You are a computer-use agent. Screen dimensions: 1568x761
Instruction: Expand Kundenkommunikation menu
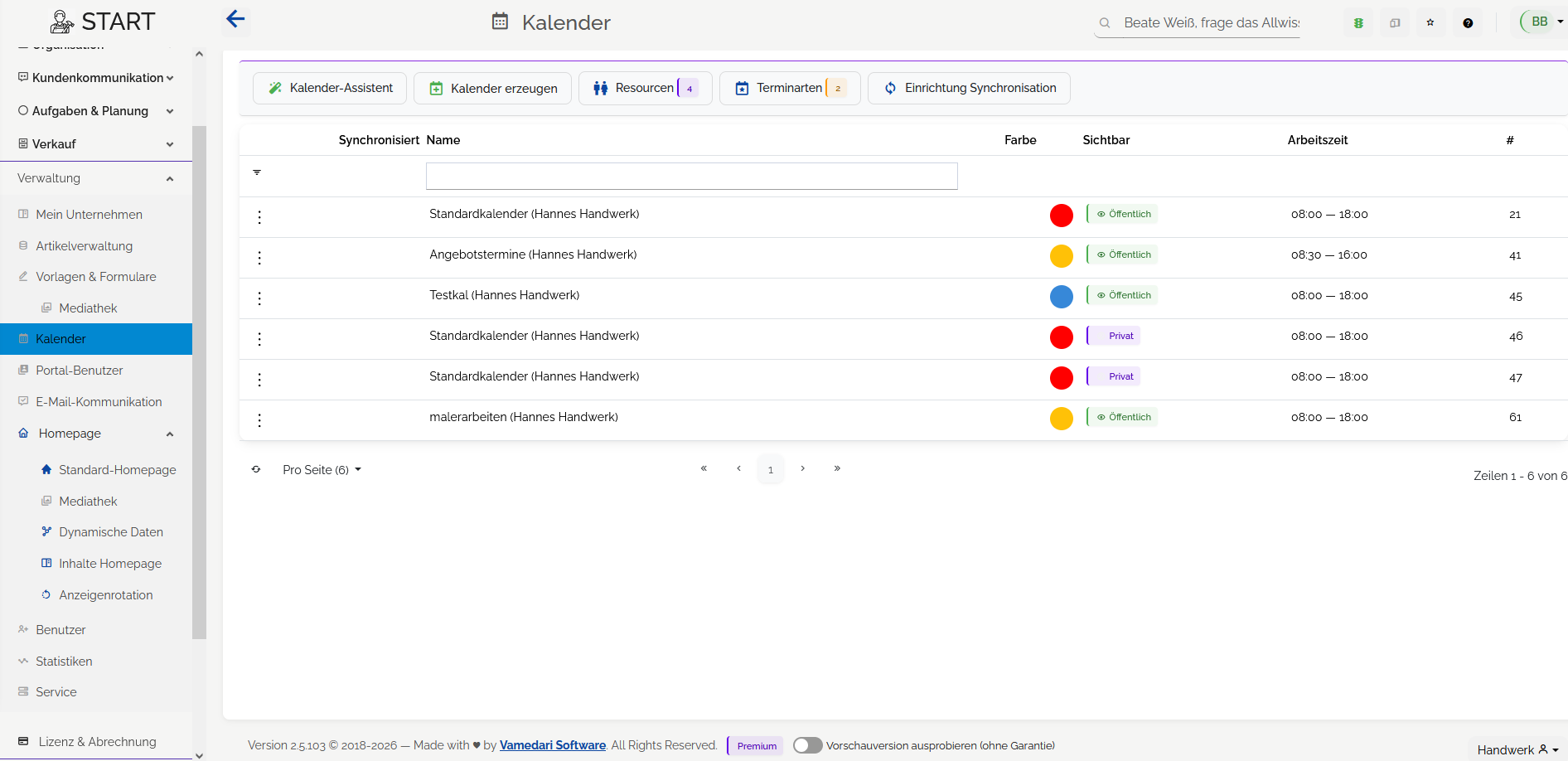(x=96, y=78)
